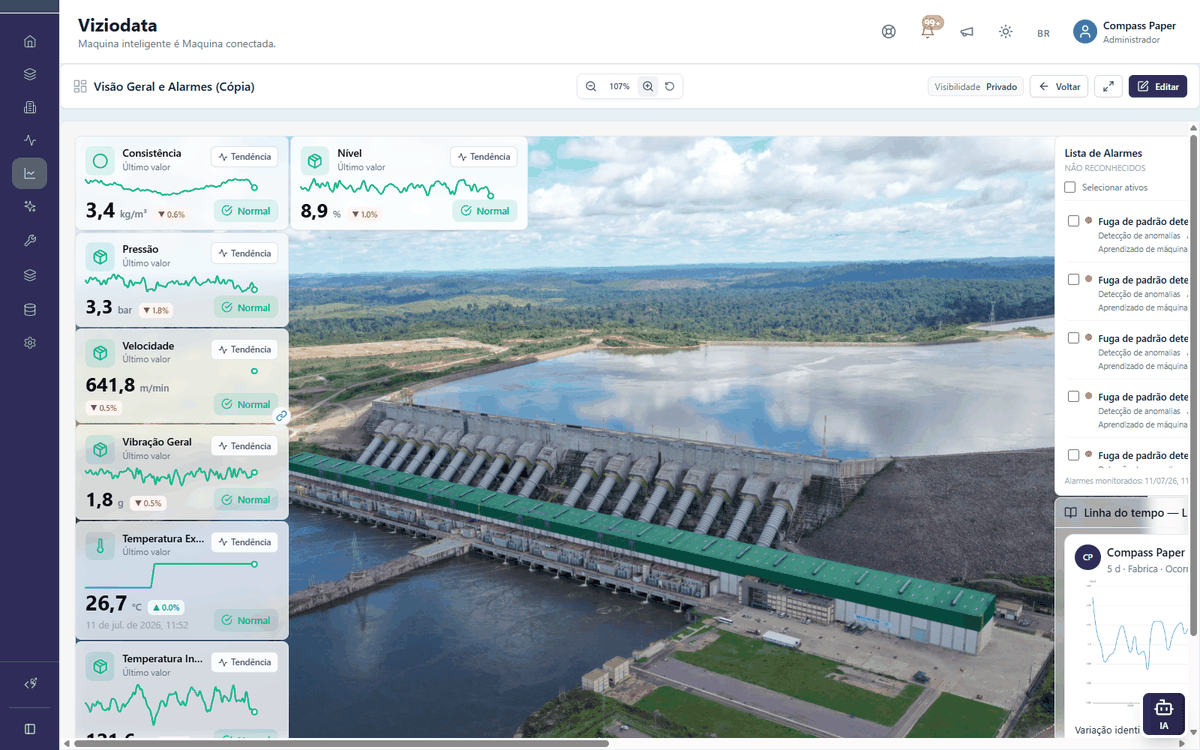This screenshot has width=1200, height=750.
Task: Check the Selecionar ativos checkbox
Action: [1070, 187]
